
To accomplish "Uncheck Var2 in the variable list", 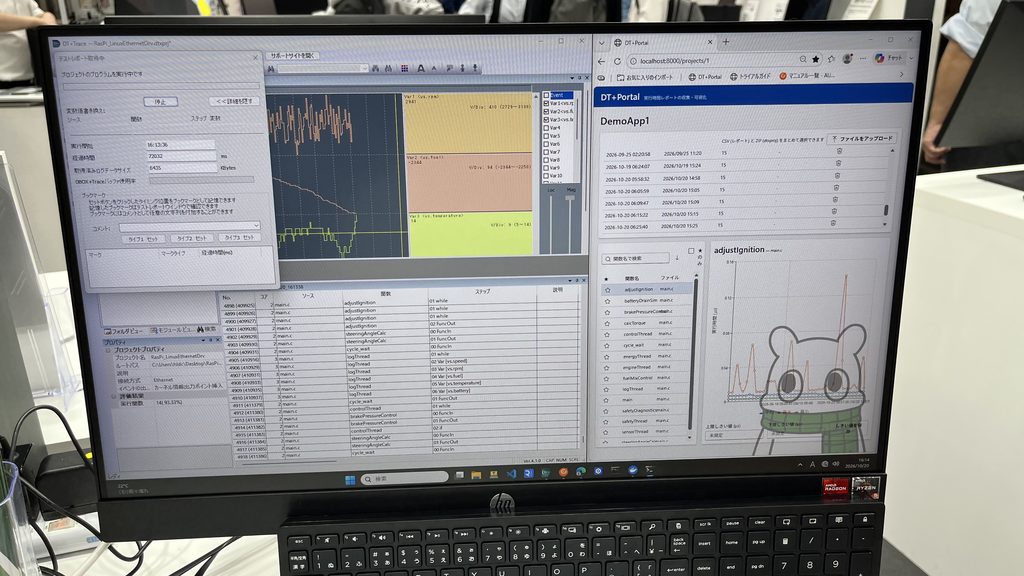I will coord(547,112).
